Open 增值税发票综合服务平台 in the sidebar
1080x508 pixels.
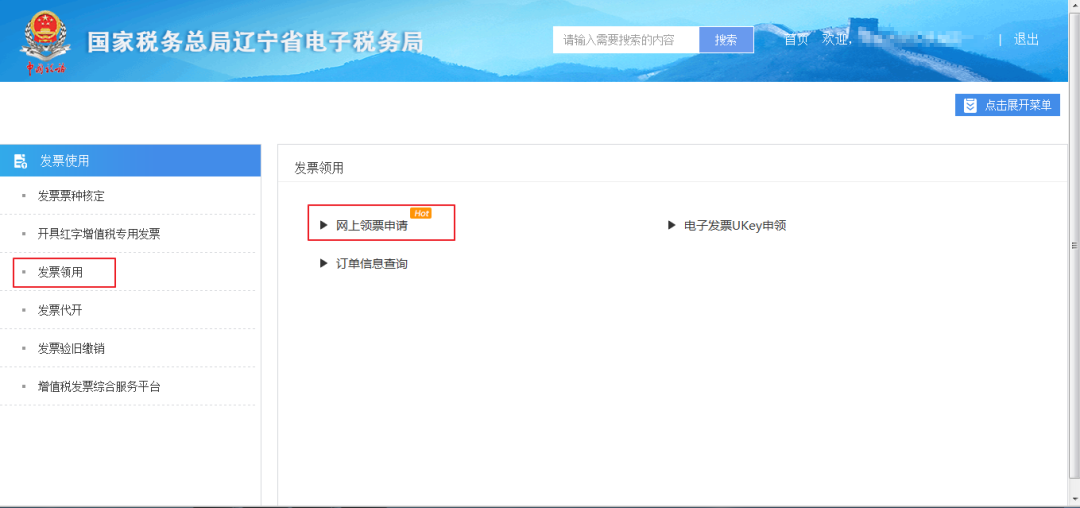click(x=98, y=386)
